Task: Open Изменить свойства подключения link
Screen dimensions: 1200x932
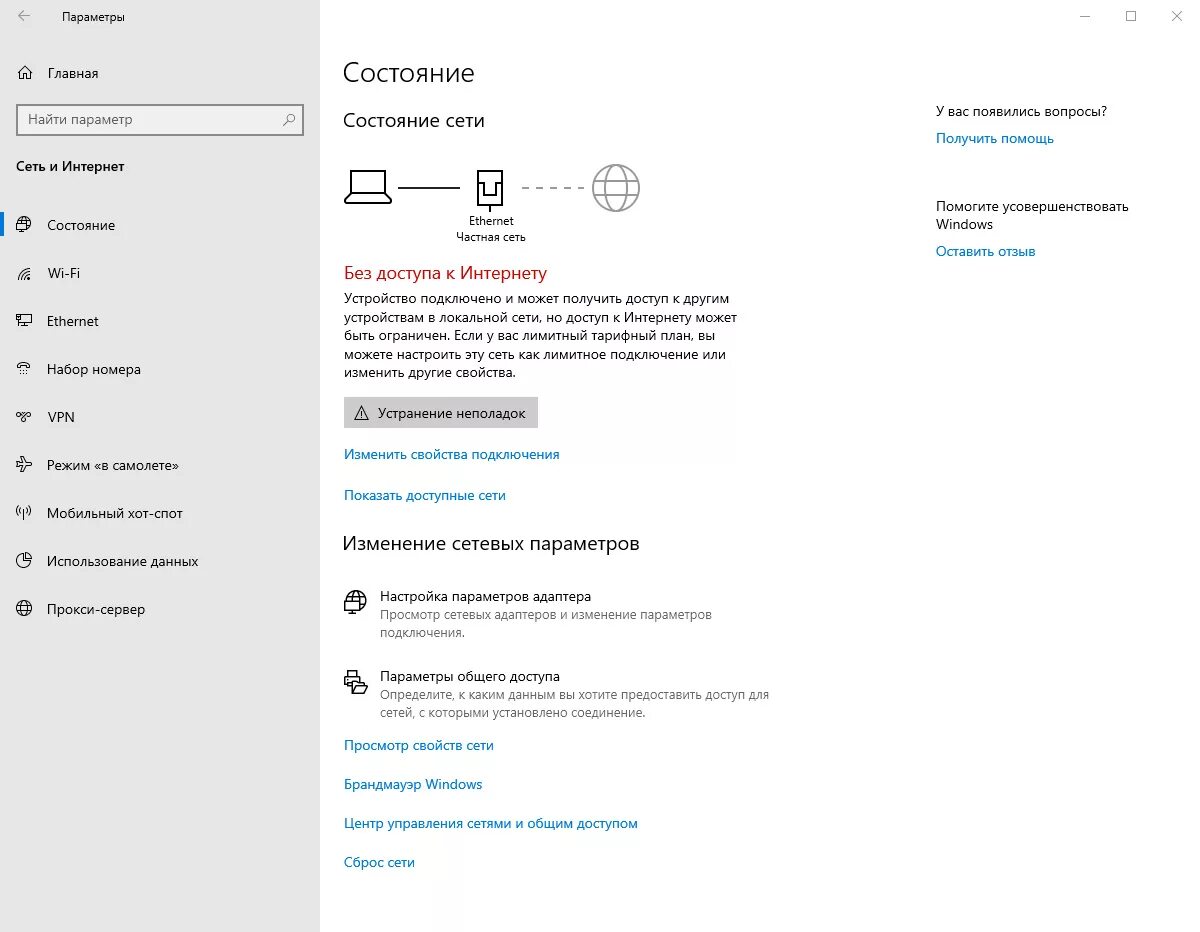Action: click(452, 454)
